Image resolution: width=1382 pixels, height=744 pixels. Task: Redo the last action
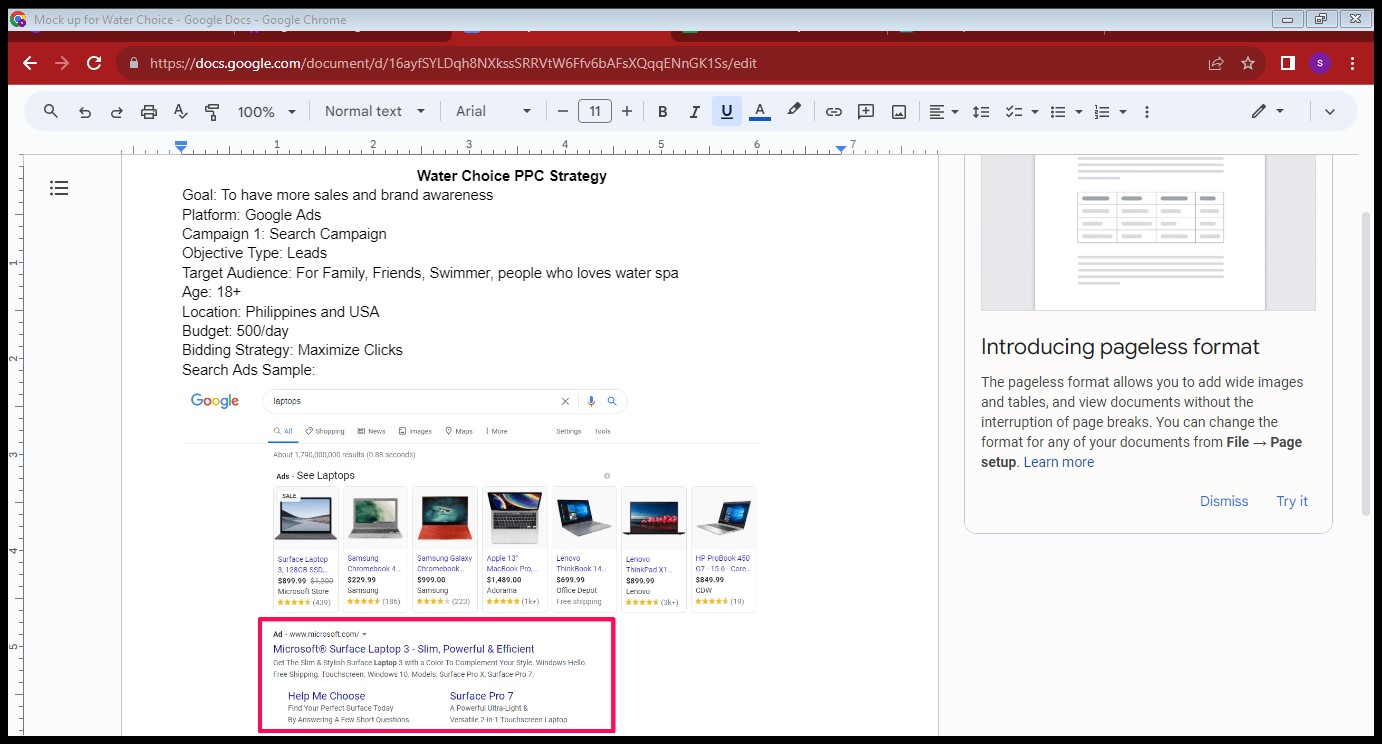pos(117,111)
